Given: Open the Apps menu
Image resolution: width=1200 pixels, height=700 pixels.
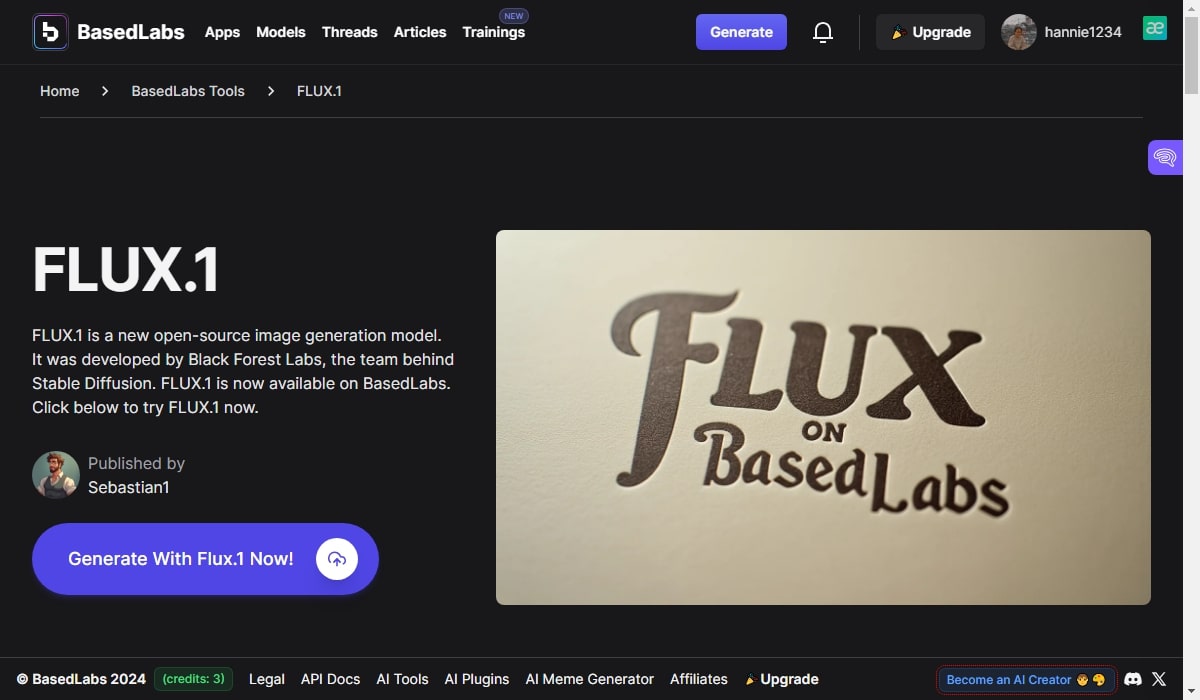Looking at the screenshot, I should (222, 32).
